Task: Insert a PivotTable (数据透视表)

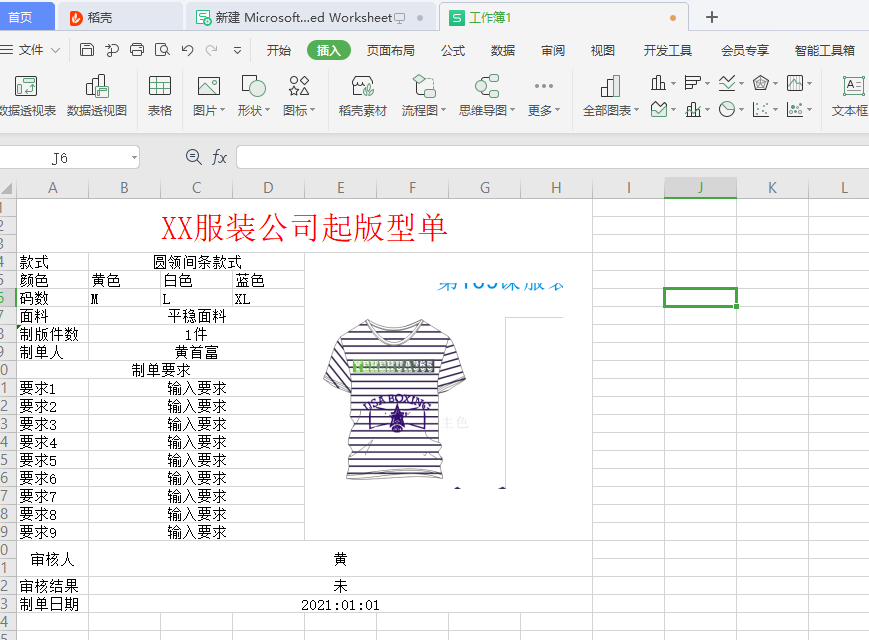Action: 26,96
